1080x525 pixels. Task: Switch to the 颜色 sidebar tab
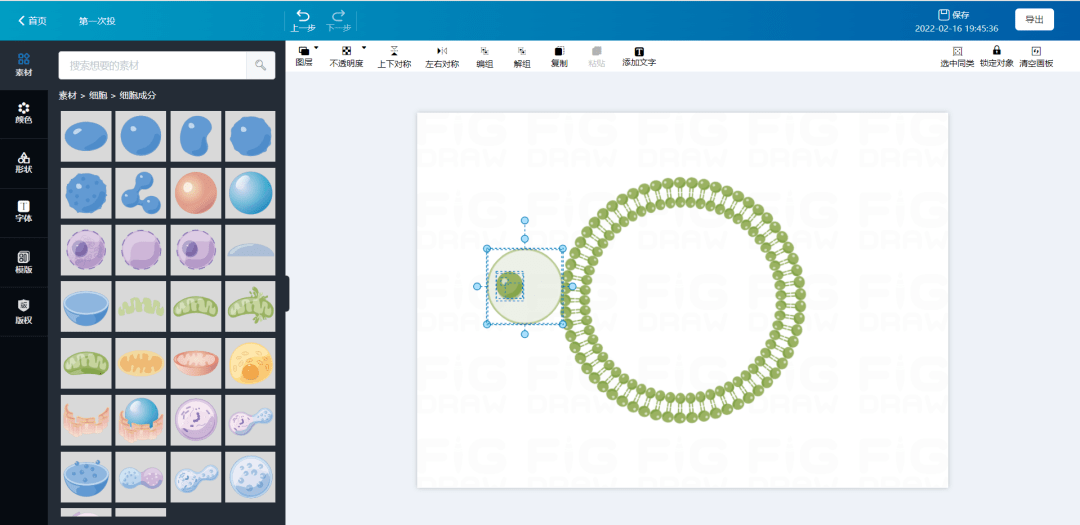tap(24, 112)
